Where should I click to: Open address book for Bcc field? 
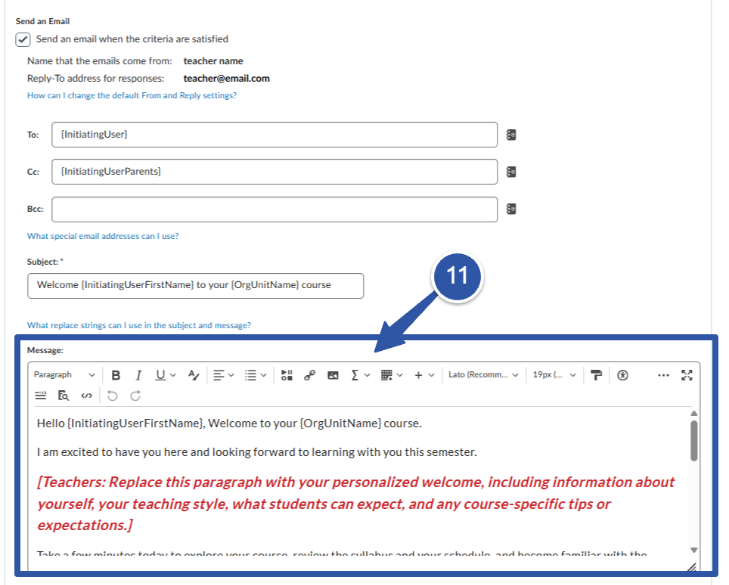(511, 209)
